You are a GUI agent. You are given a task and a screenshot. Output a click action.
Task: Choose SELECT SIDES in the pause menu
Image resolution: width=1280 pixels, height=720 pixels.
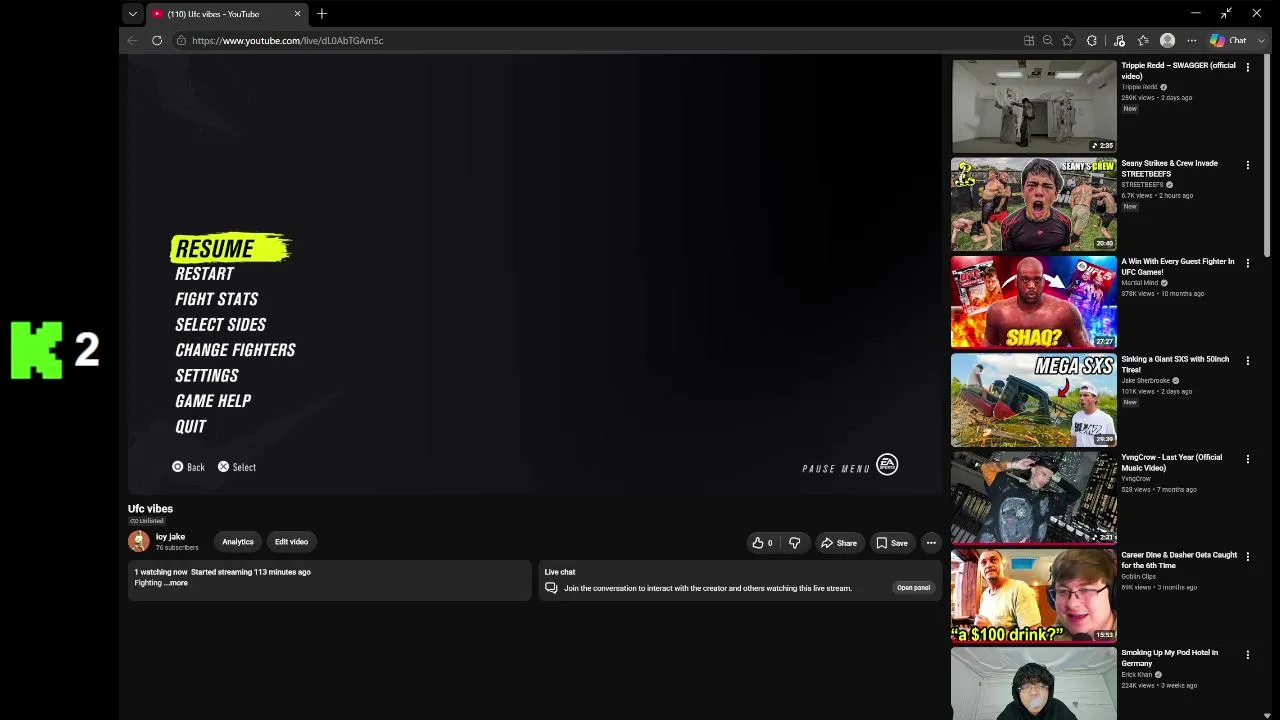tap(220, 325)
